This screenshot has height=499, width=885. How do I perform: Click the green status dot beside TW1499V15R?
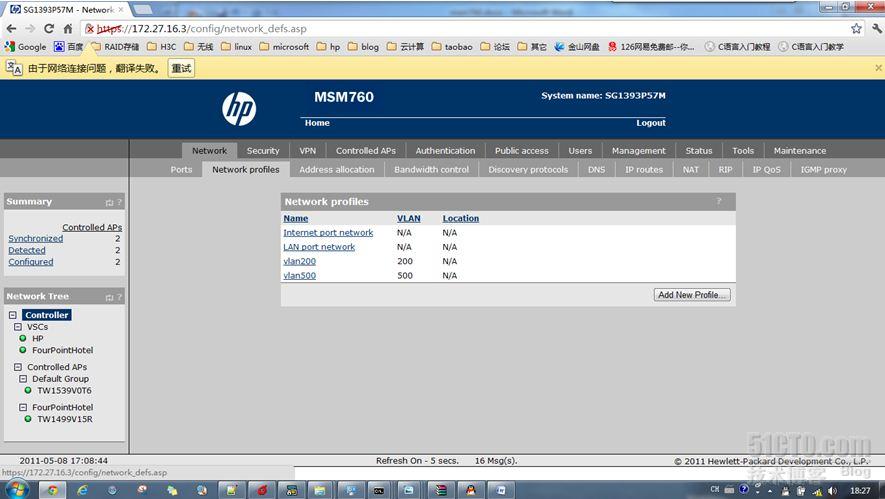click(28, 419)
